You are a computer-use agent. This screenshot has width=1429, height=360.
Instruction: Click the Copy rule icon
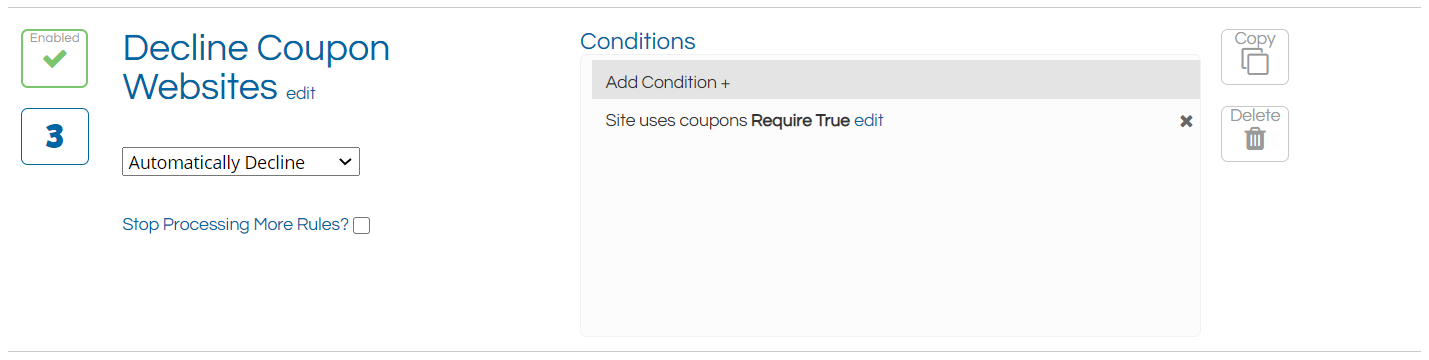[x=1254, y=61]
